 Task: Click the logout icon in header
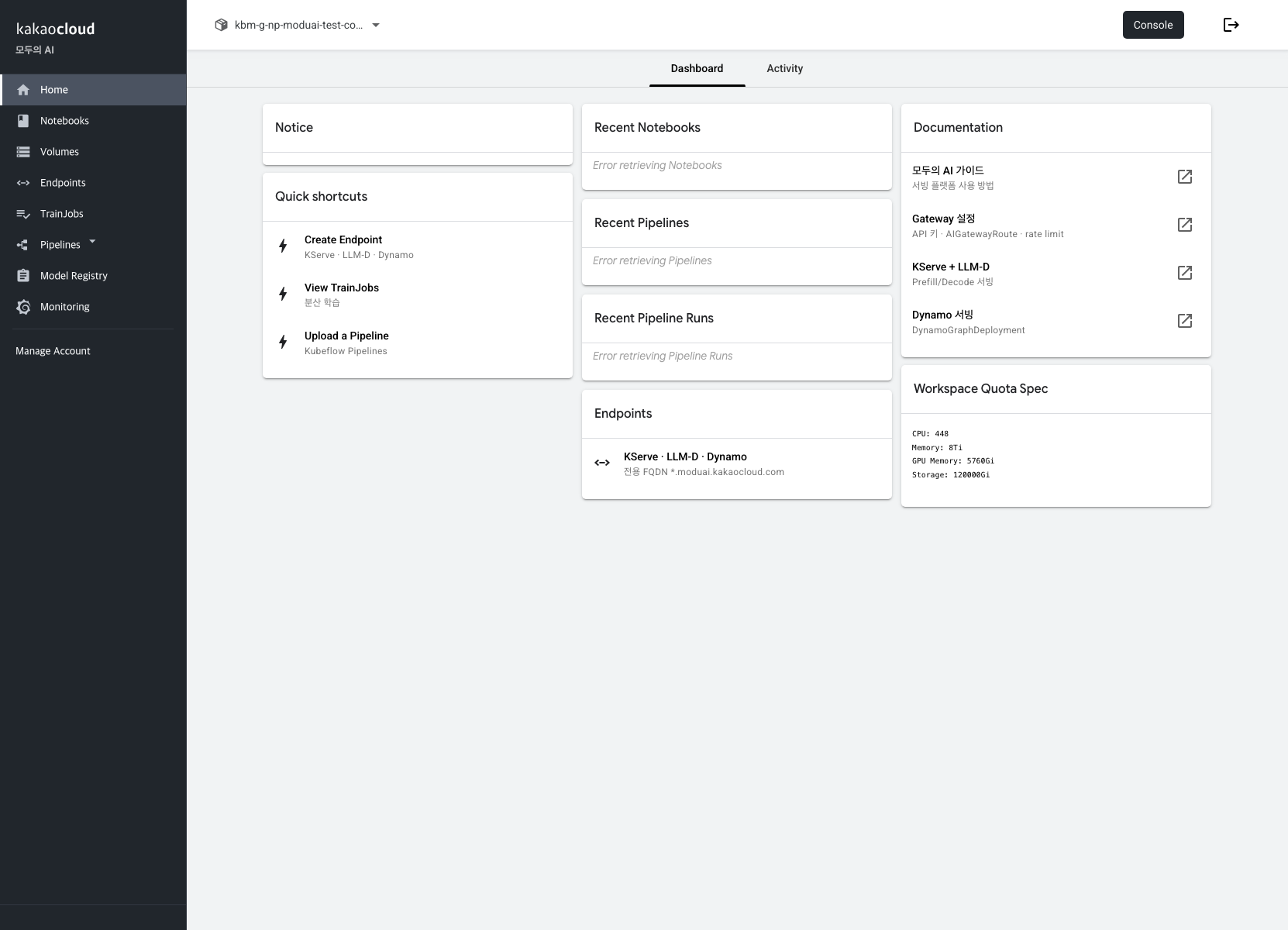coord(1231,25)
